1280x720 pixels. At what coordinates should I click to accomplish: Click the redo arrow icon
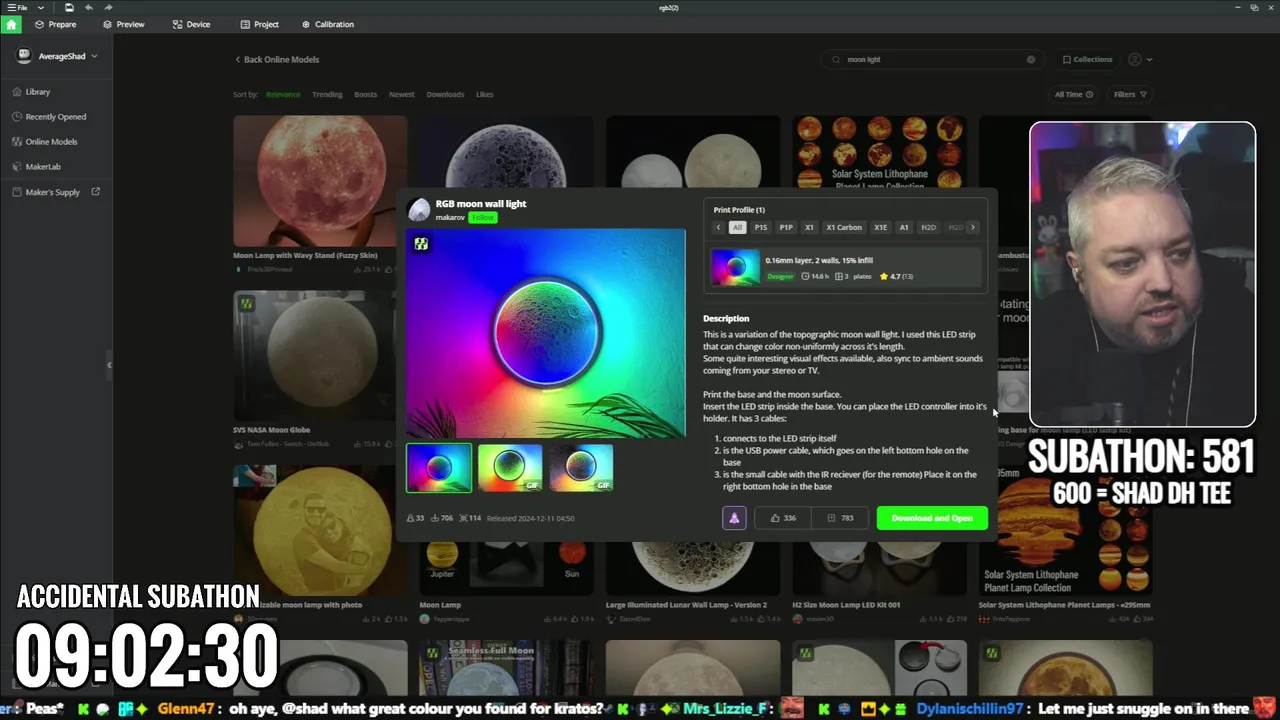coord(108,7)
